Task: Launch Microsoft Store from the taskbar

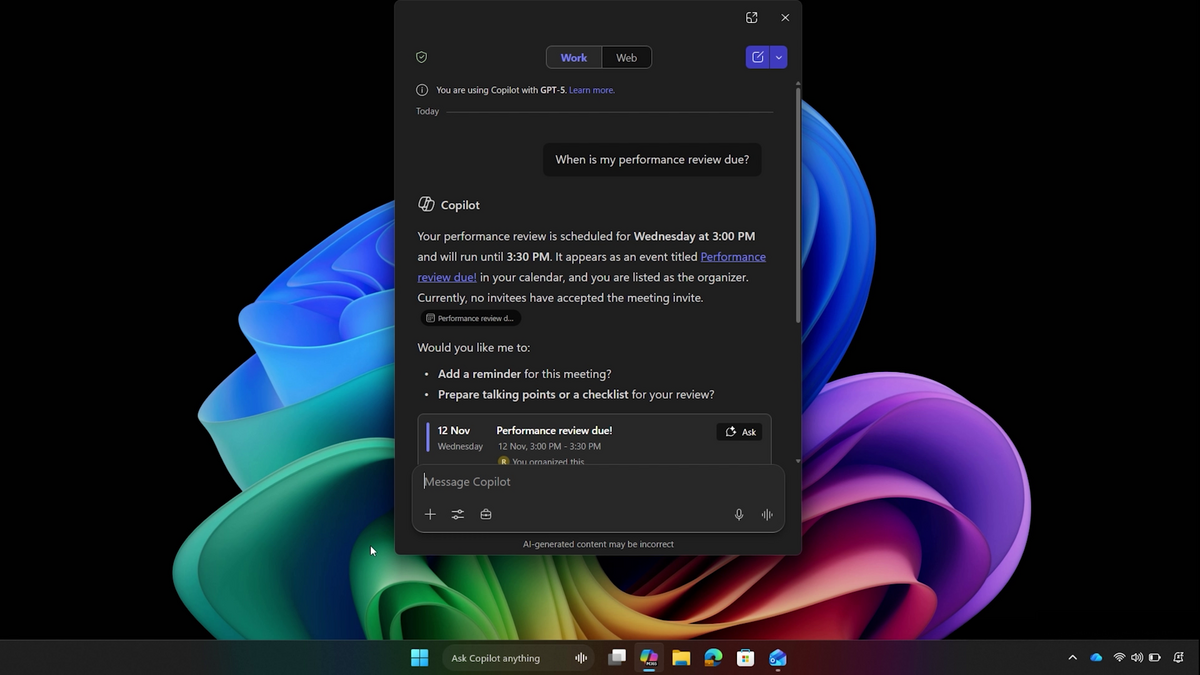Action: [745, 658]
